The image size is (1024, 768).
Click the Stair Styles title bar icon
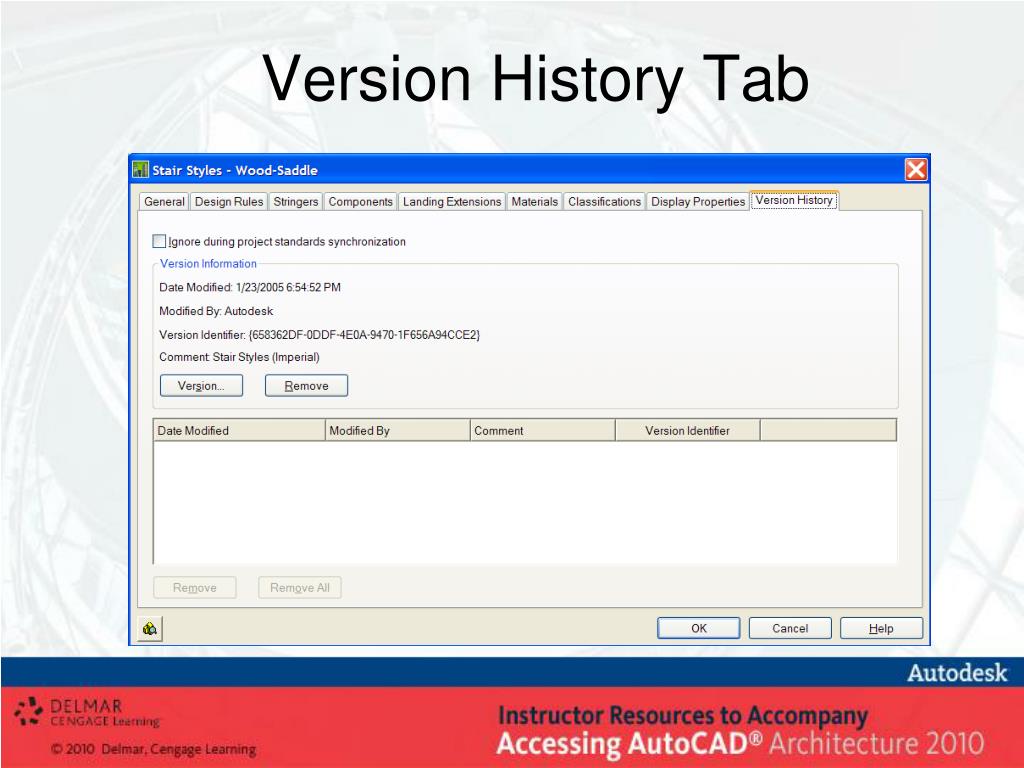[x=140, y=170]
